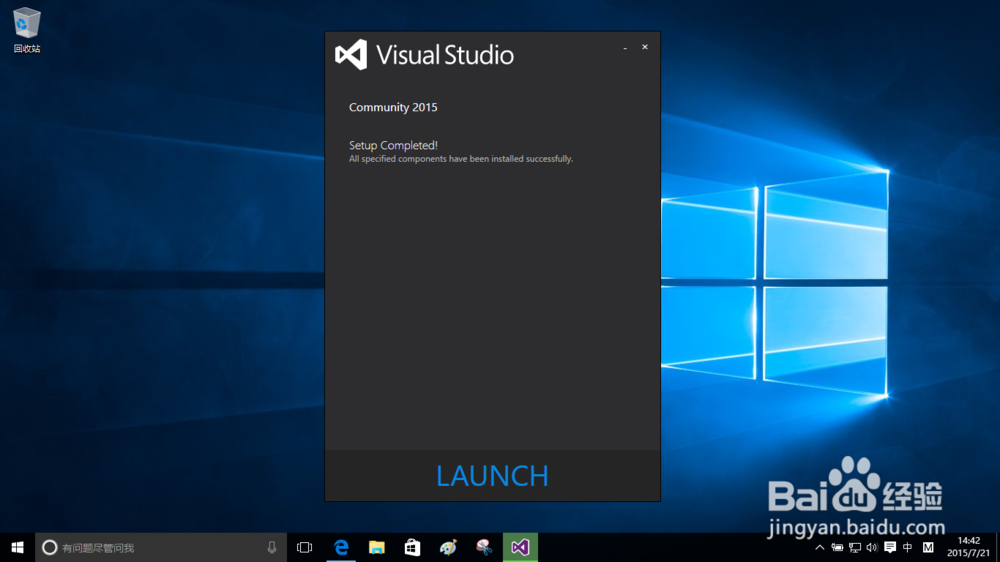This screenshot has height=562, width=1000.
Task: Open the Recycle Bin desktop icon
Action: pos(27,31)
